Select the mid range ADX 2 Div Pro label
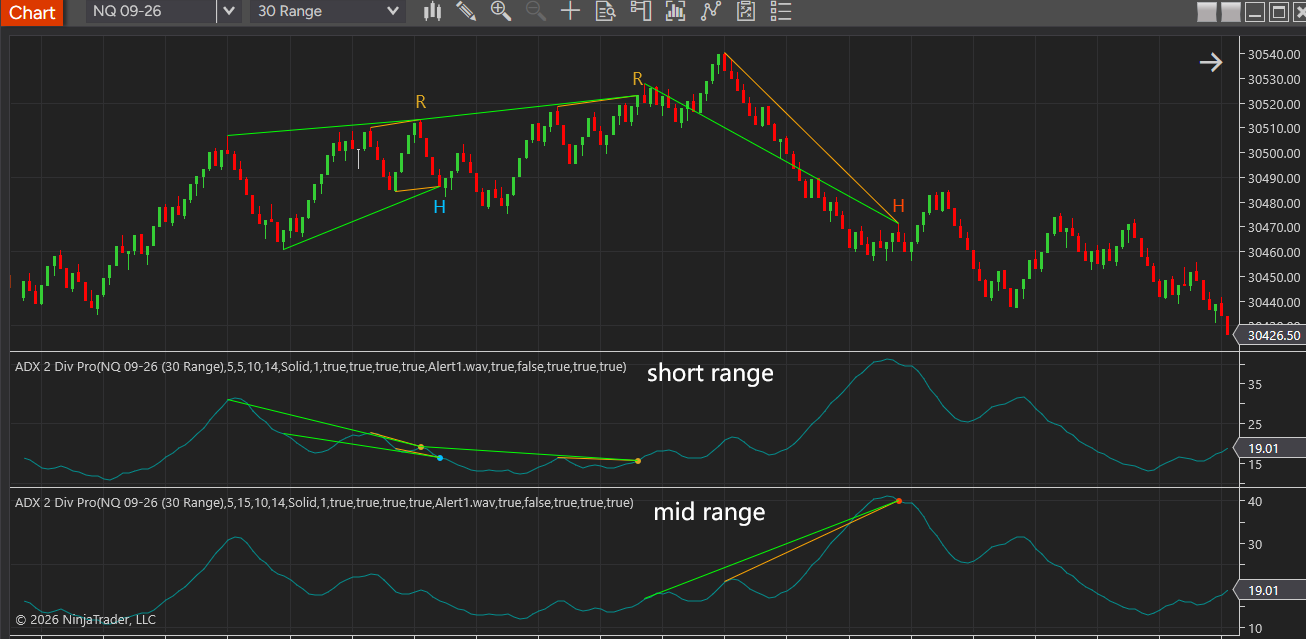The image size is (1306, 639). [x=324, y=502]
